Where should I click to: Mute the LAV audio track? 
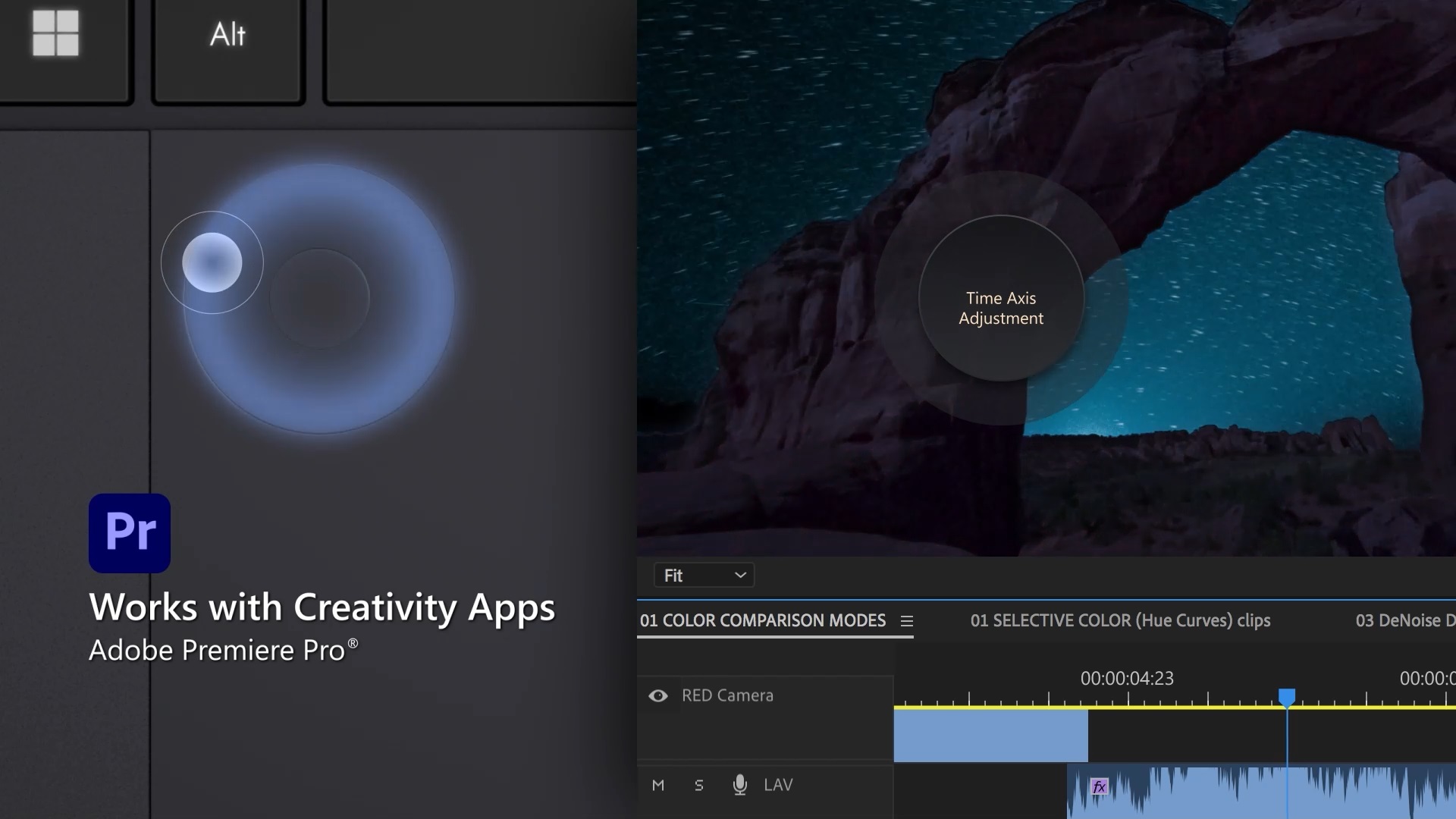[658, 785]
